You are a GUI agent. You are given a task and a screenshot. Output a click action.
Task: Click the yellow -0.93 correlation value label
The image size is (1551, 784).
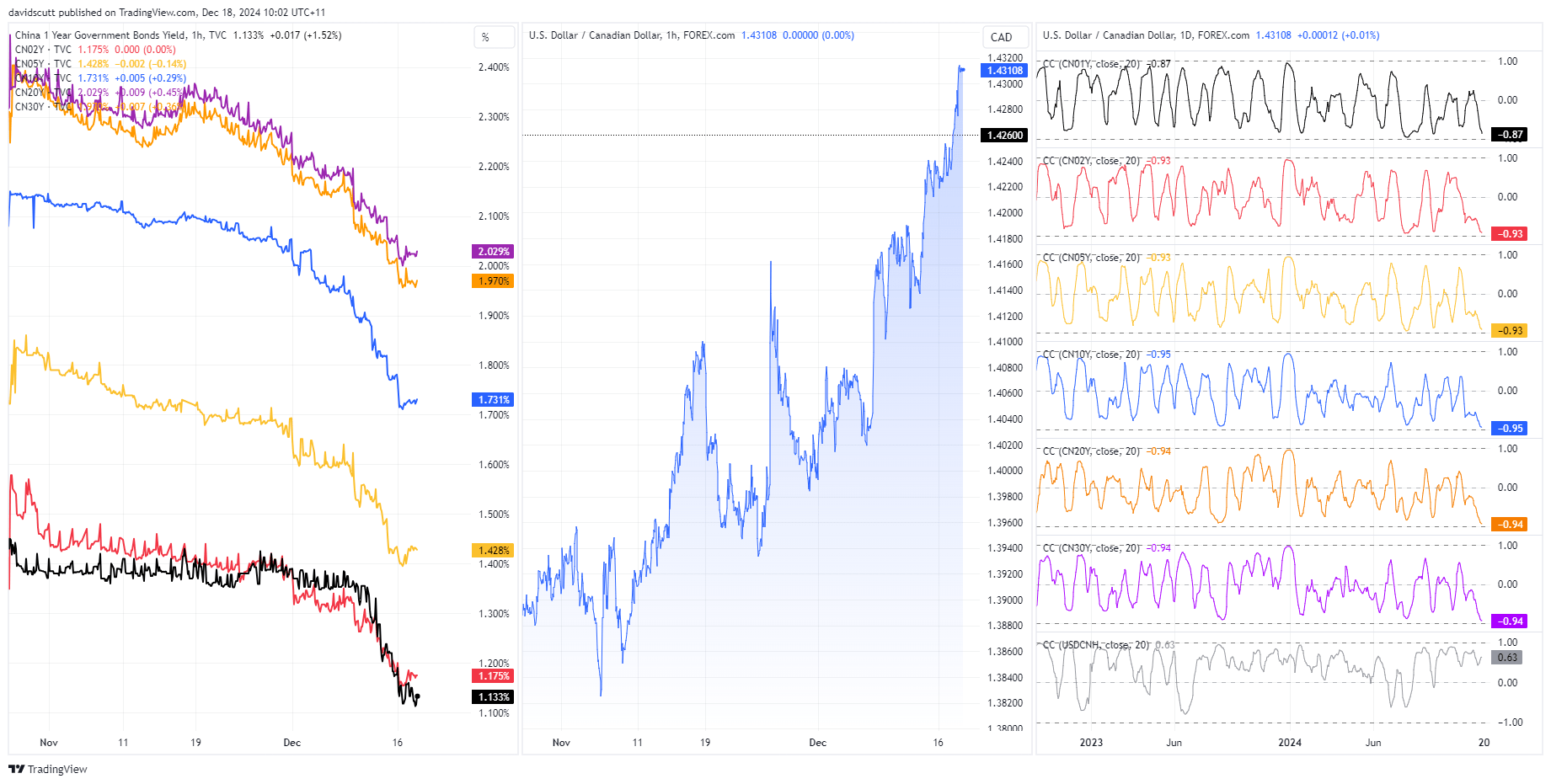point(1509,331)
